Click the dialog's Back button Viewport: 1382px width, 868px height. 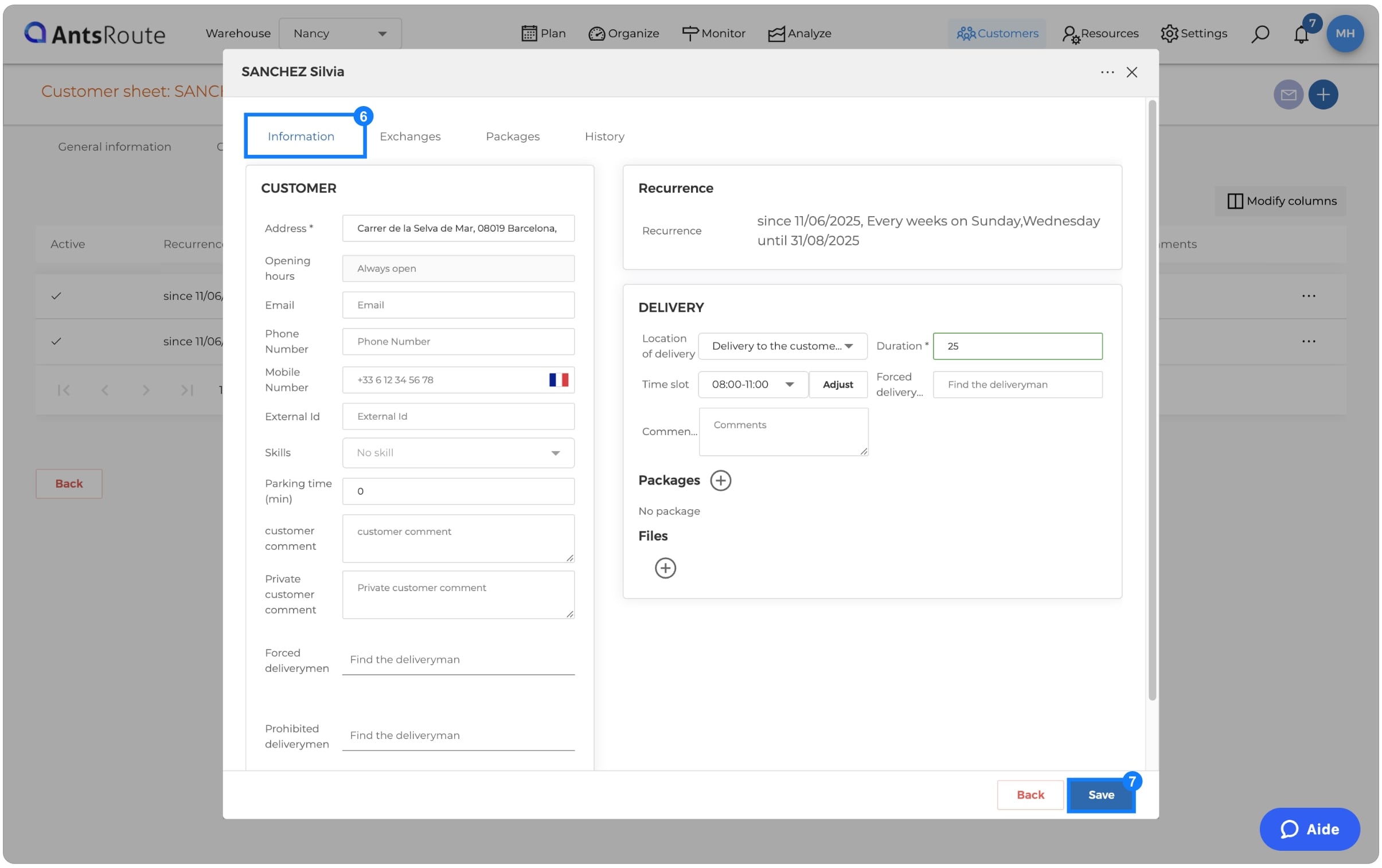(x=1029, y=795)
